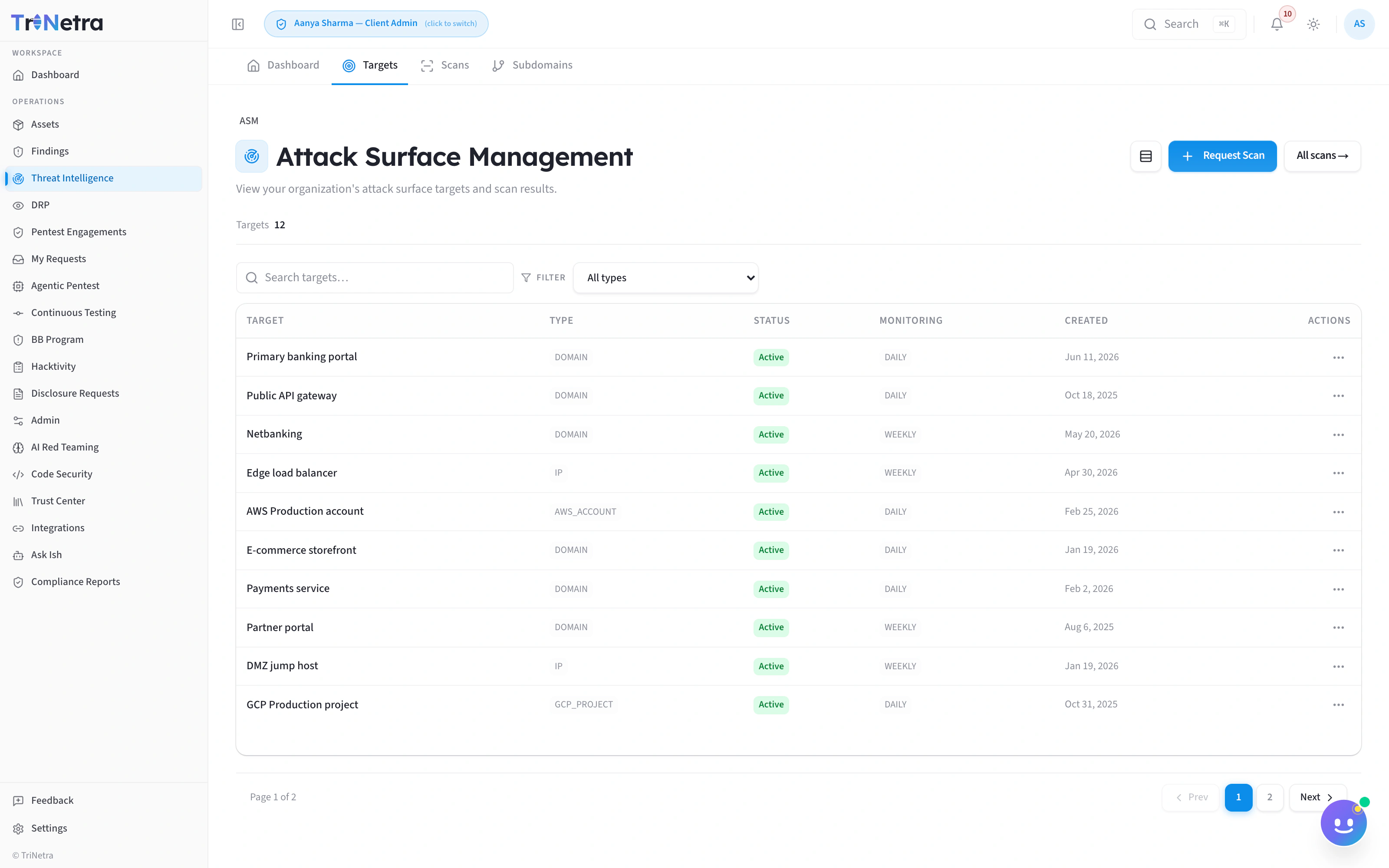Open Disclosure Requests

click(x=103, y=394)
